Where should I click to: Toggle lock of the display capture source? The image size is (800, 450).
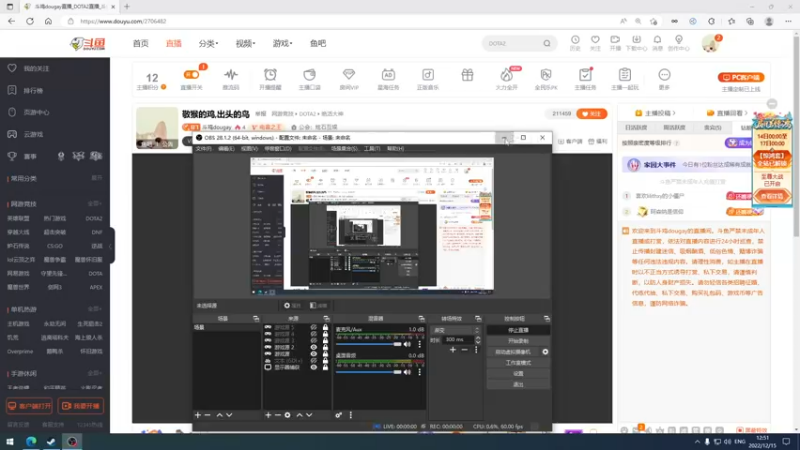pyautogui.click(x=325, y=367)
